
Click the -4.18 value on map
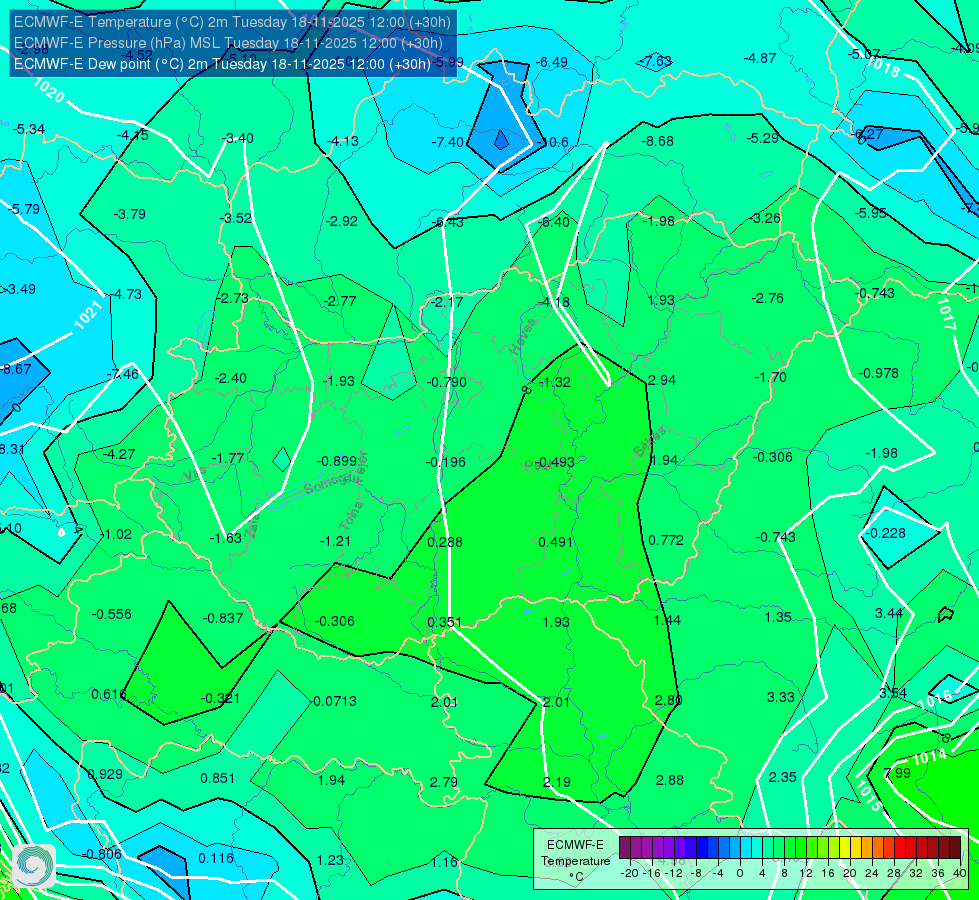[554, 302]
